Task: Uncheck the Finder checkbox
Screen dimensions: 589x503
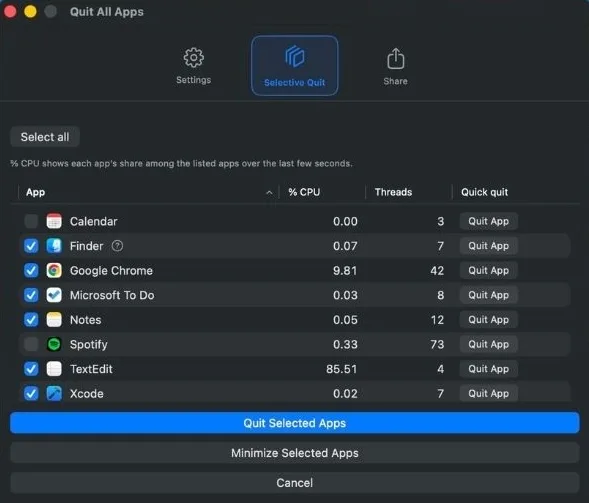Action: (31, 246)
